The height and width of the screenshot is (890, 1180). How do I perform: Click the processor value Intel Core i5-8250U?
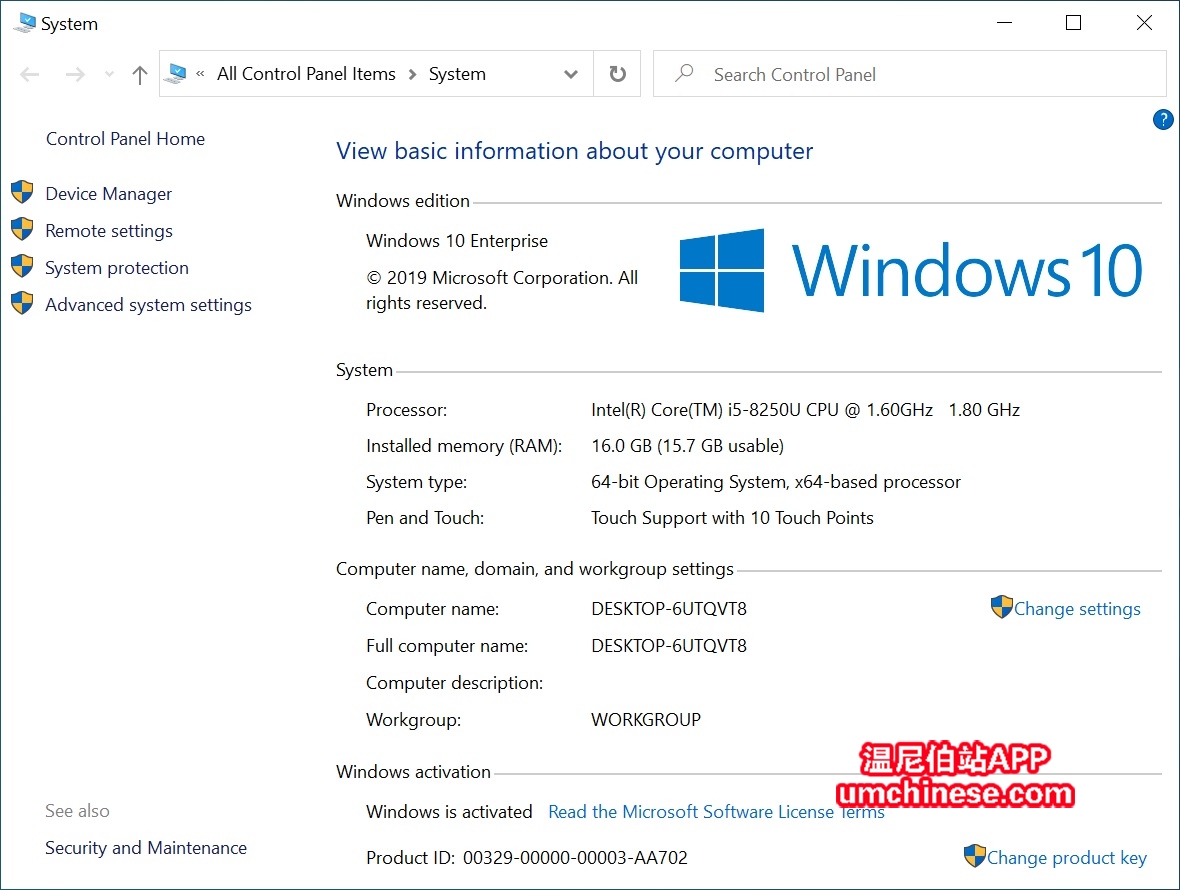pos(805,410)
